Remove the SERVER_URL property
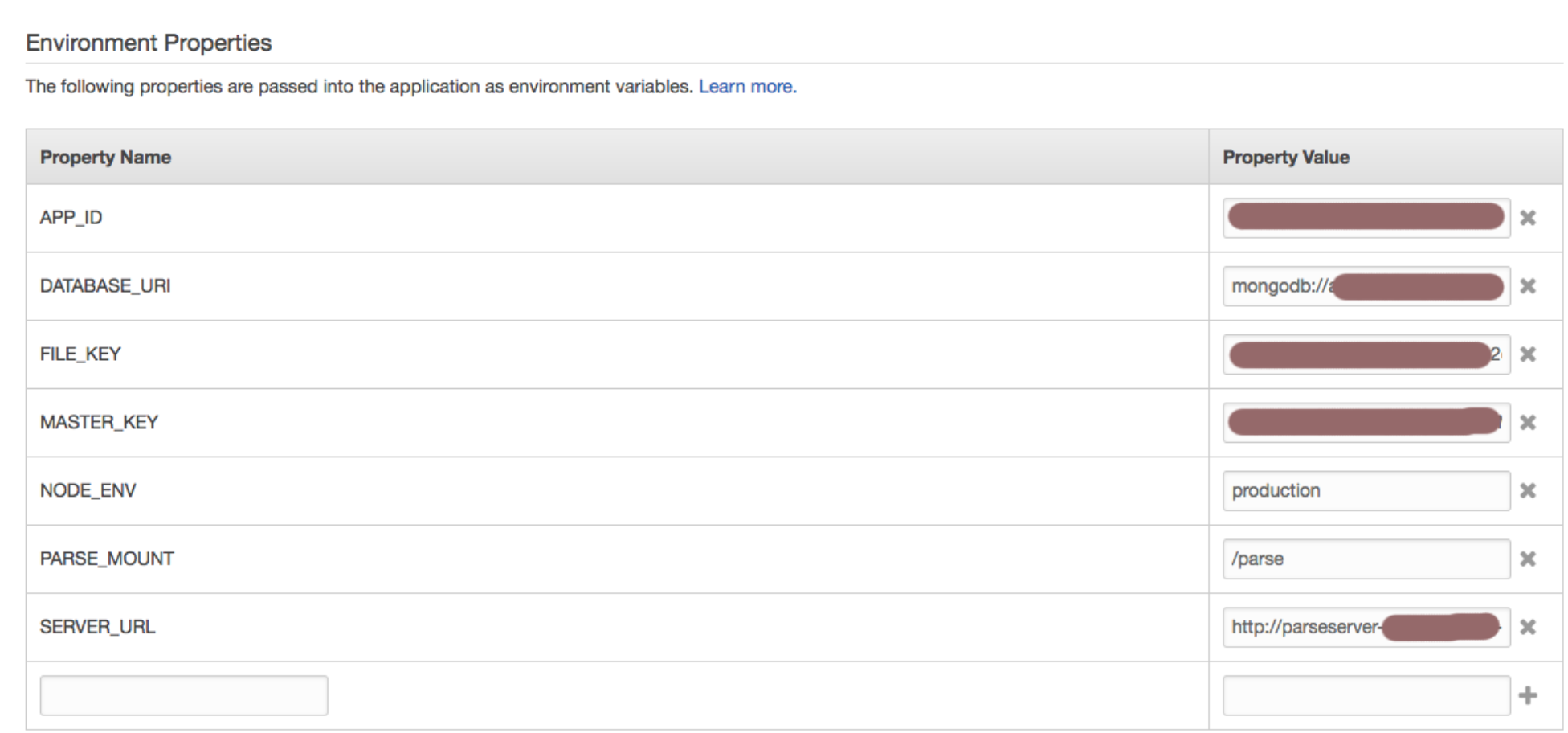Image resolution: width=1568 pixels, height=733 pixels. tap(1527, 628)
